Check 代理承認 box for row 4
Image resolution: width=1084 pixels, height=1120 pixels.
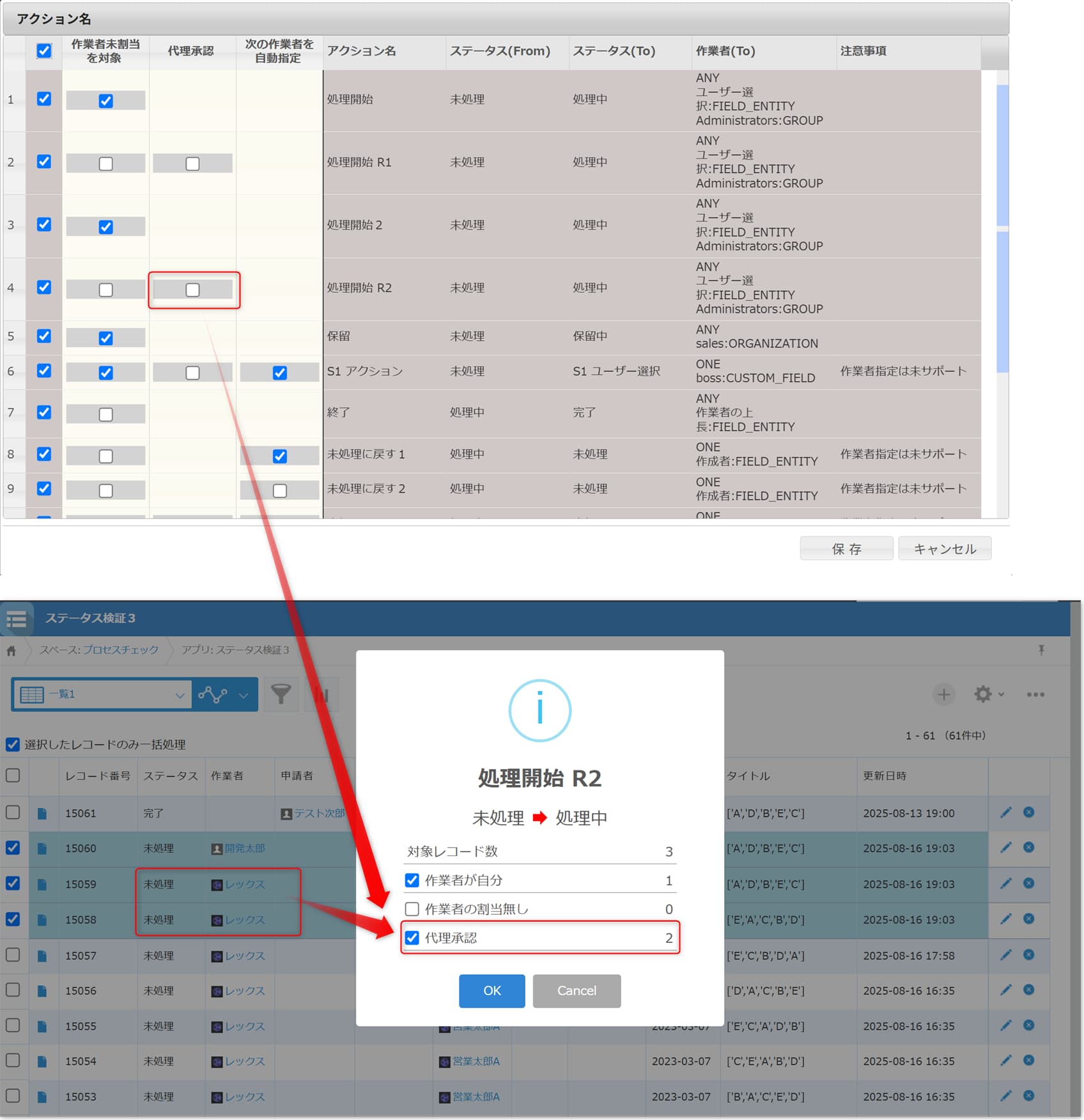pos(192,290)
